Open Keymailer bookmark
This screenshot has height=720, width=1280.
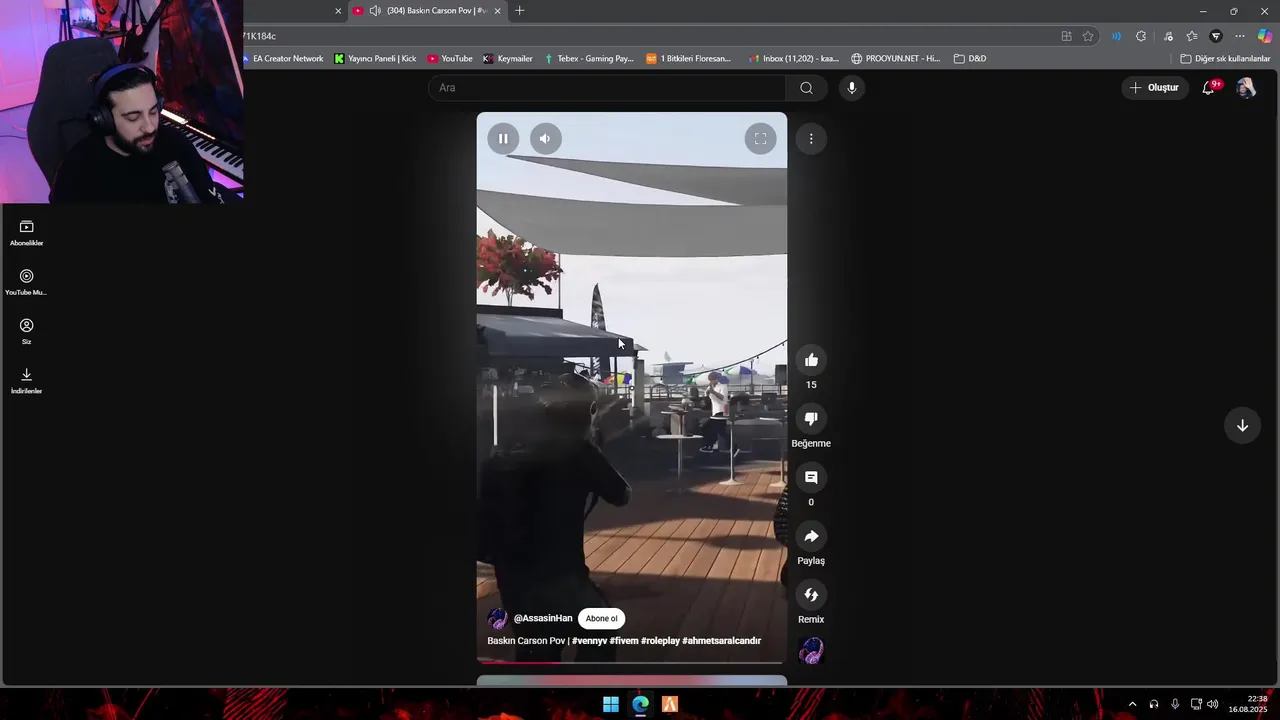(508, 59)
